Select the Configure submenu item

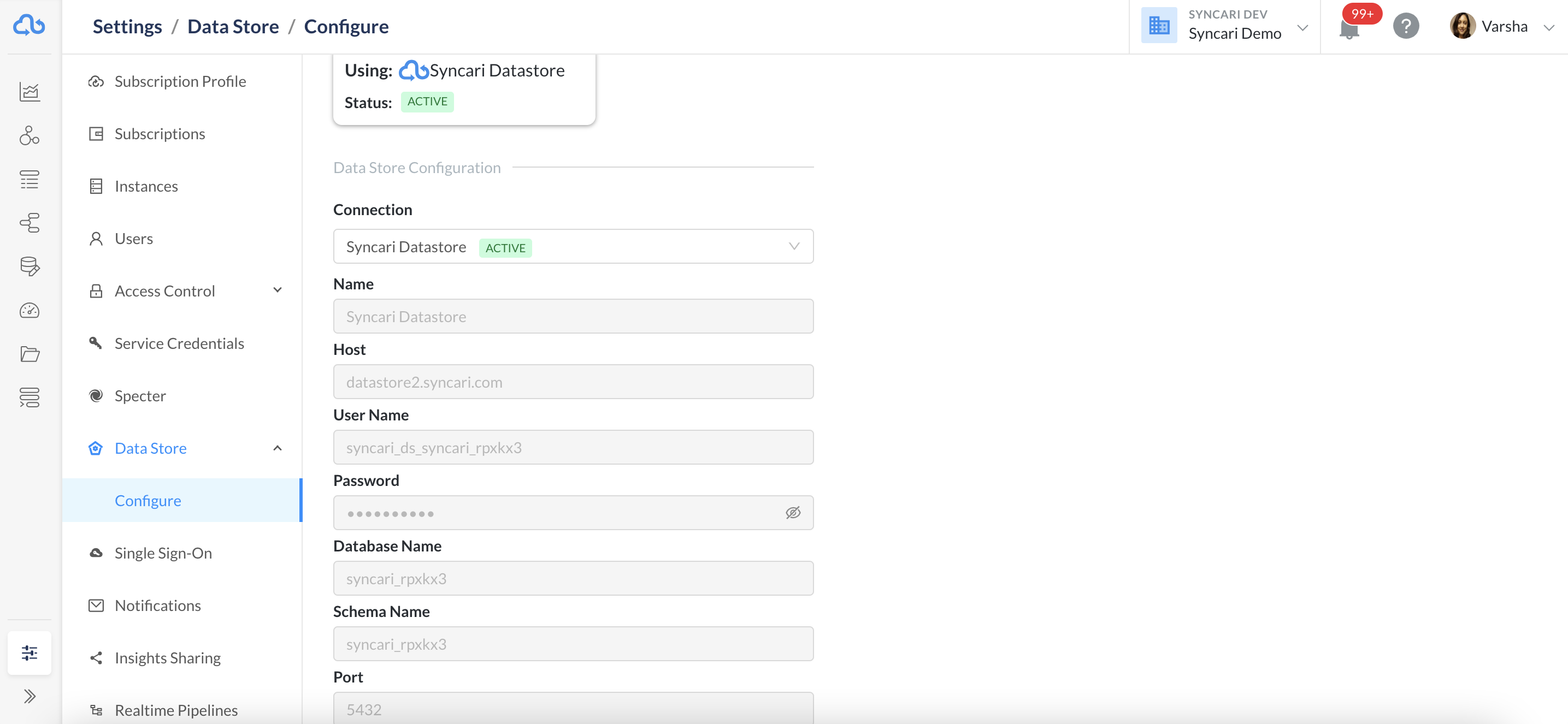coord(182,501)
